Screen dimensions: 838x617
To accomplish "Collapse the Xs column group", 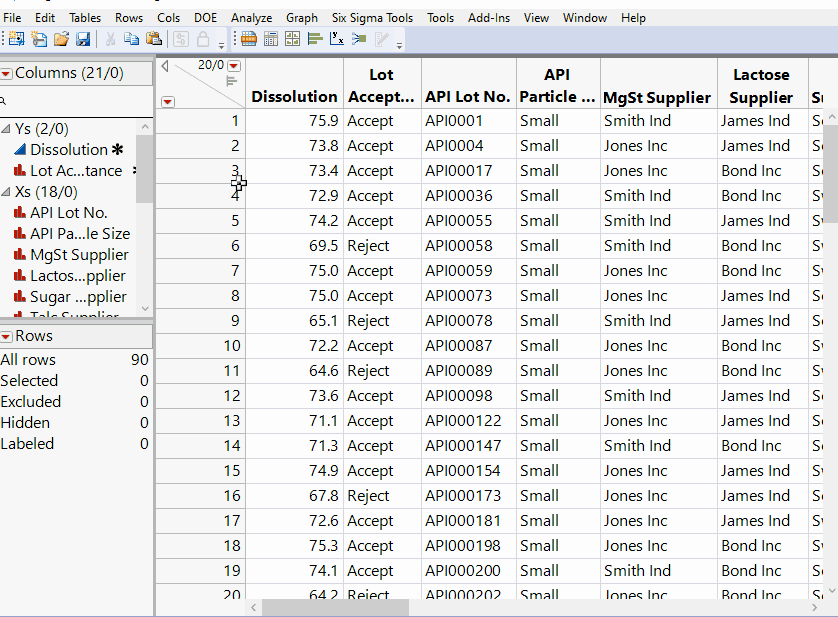I will tap(6, 192).
